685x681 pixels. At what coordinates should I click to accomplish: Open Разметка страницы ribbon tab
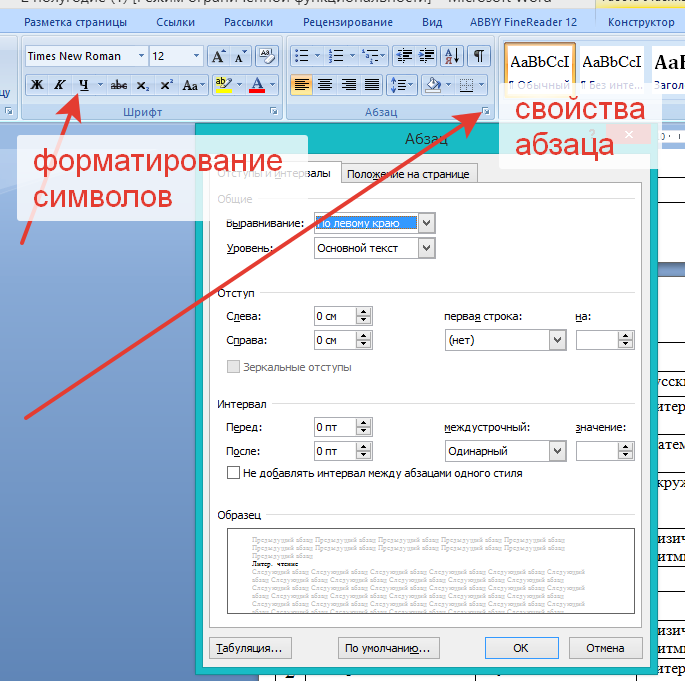tap(75, 22)
